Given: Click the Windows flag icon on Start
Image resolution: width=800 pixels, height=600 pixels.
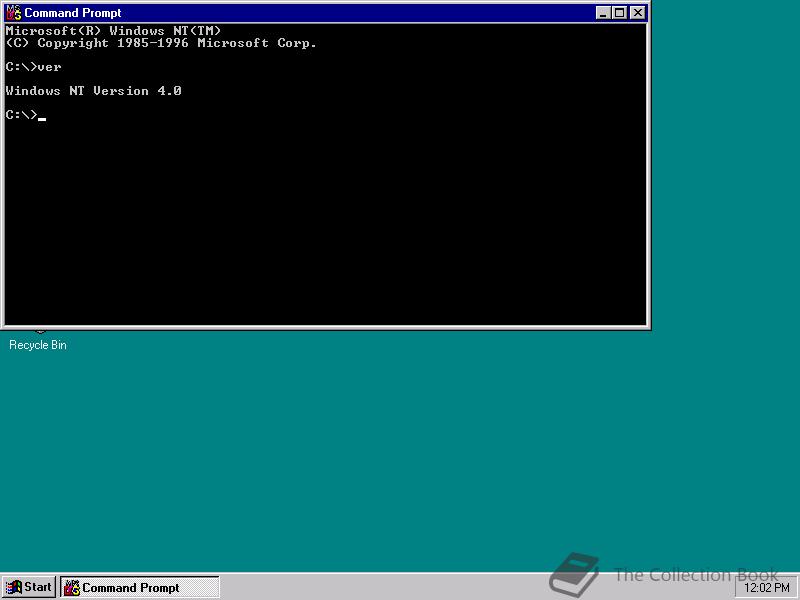Looking at the screenshot, I should point(14,588).
